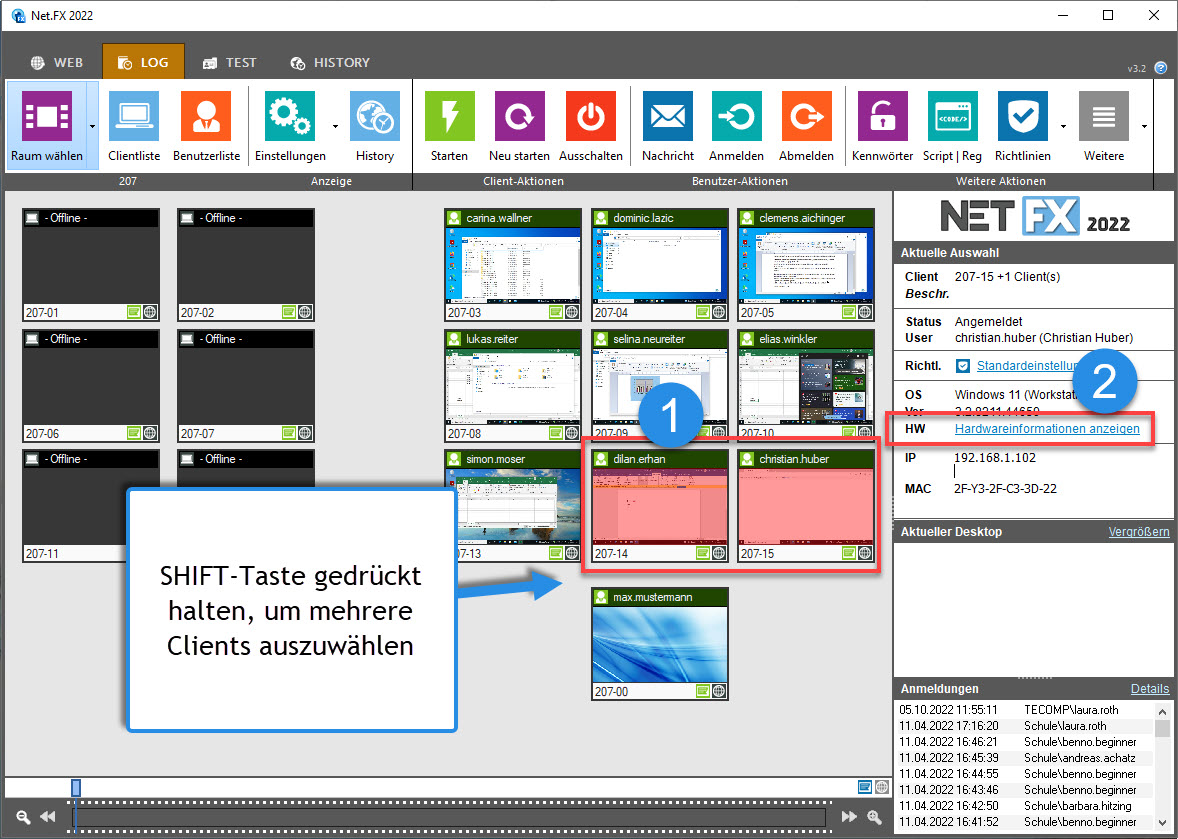Click the fast-forward arrows beside the timeline
Image resolution: width=1178 pixels, height=839 pixels.
[x=849, y=816]
